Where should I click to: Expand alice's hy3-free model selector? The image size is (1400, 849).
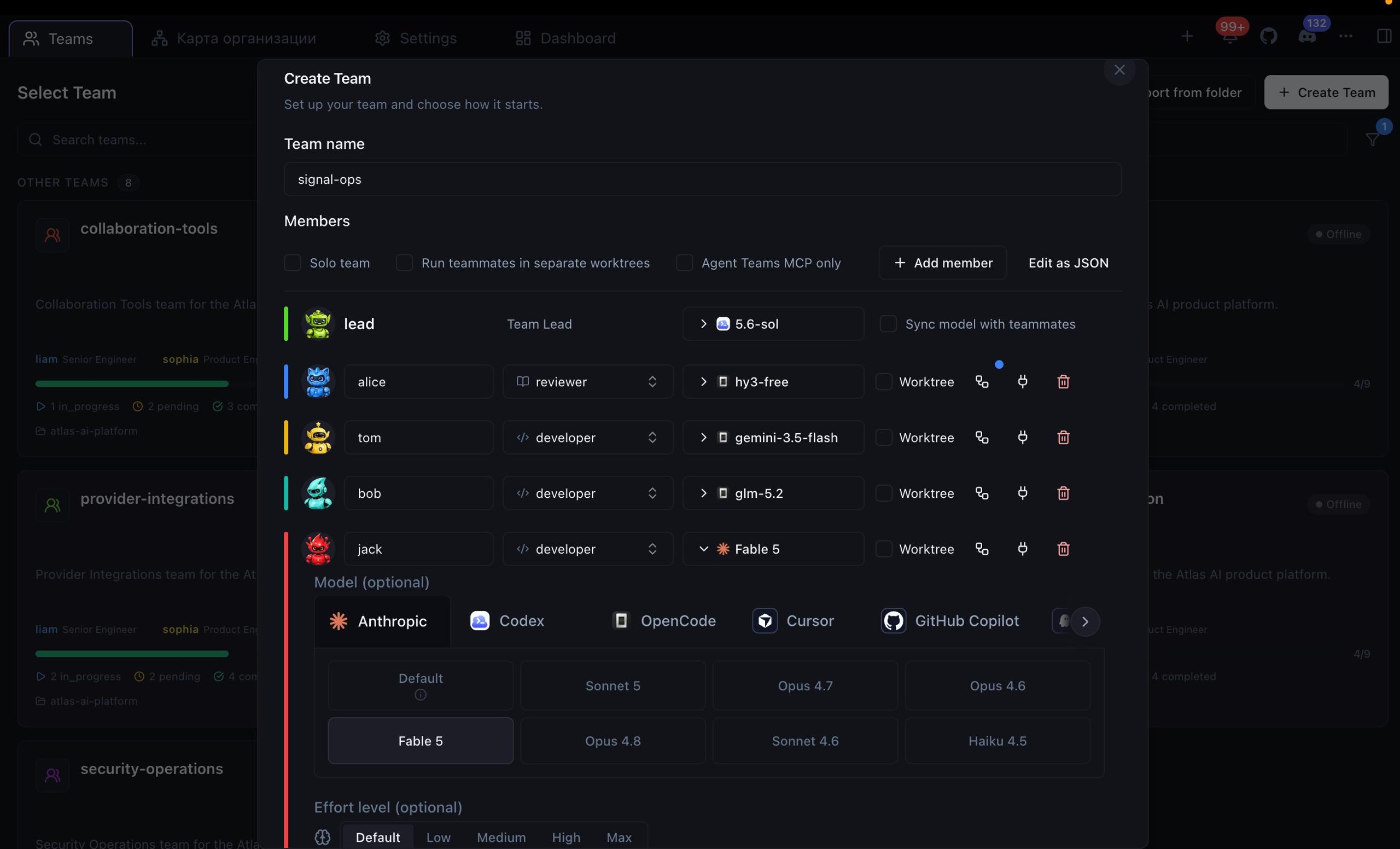pos(773,381)
